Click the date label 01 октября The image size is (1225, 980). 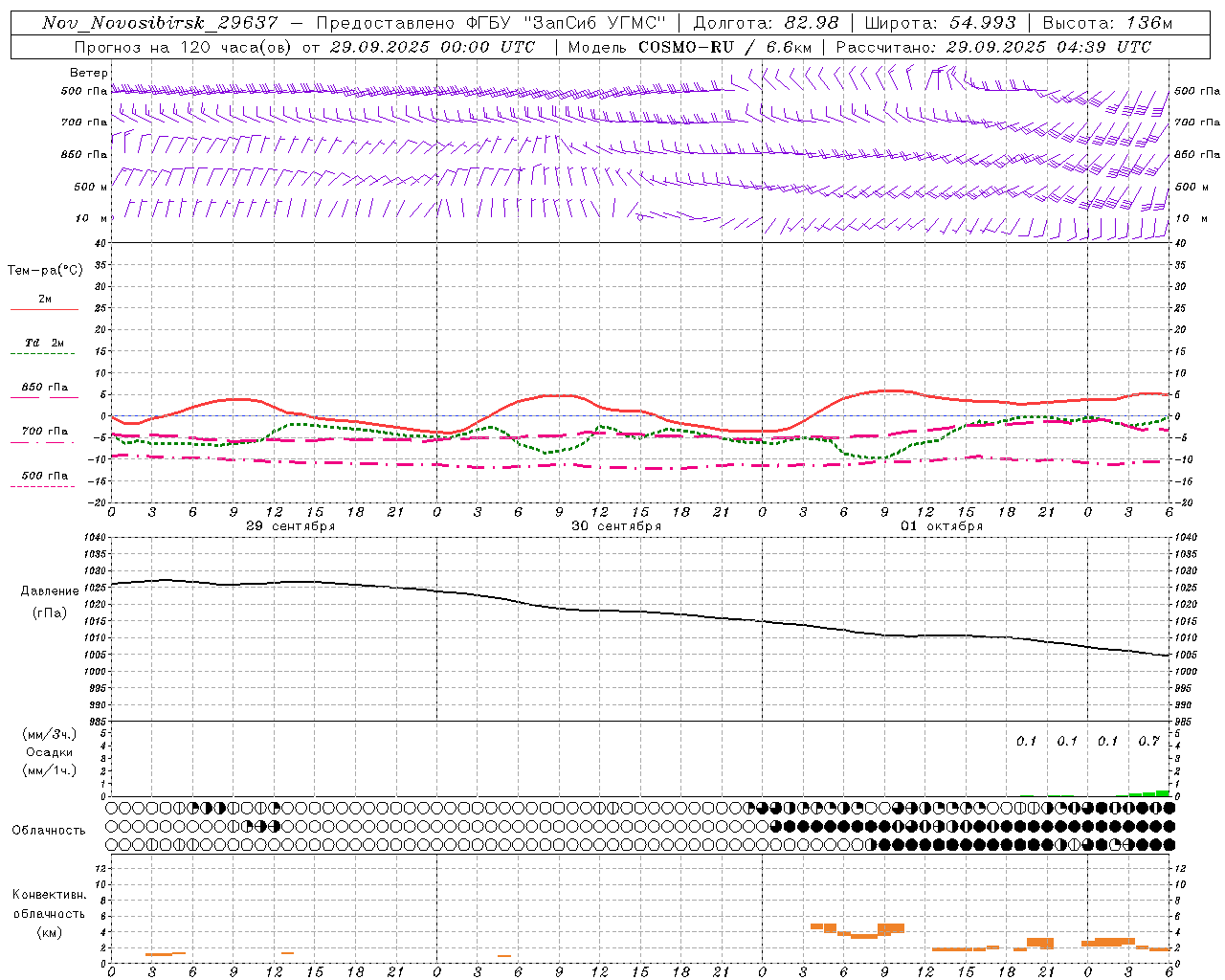point(942,526)
